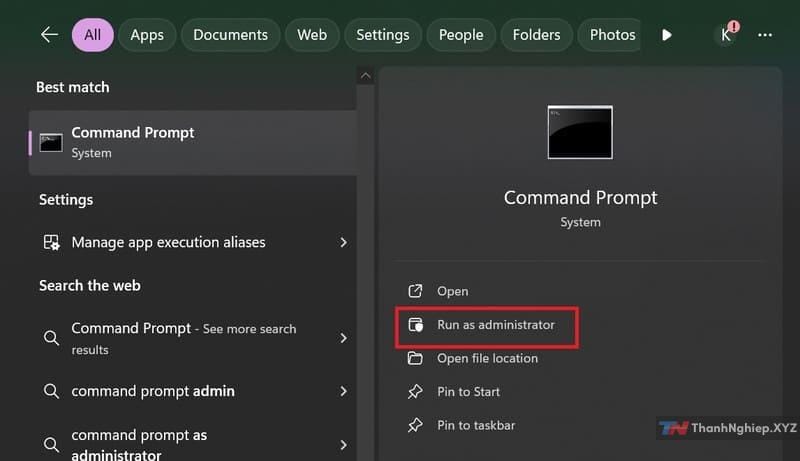Switch to the Apps filter

pyautogui.click(x=147, y=35)
